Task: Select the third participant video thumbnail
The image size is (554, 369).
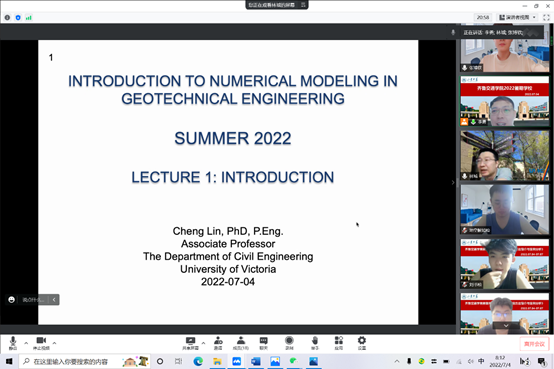Action: 505,156
